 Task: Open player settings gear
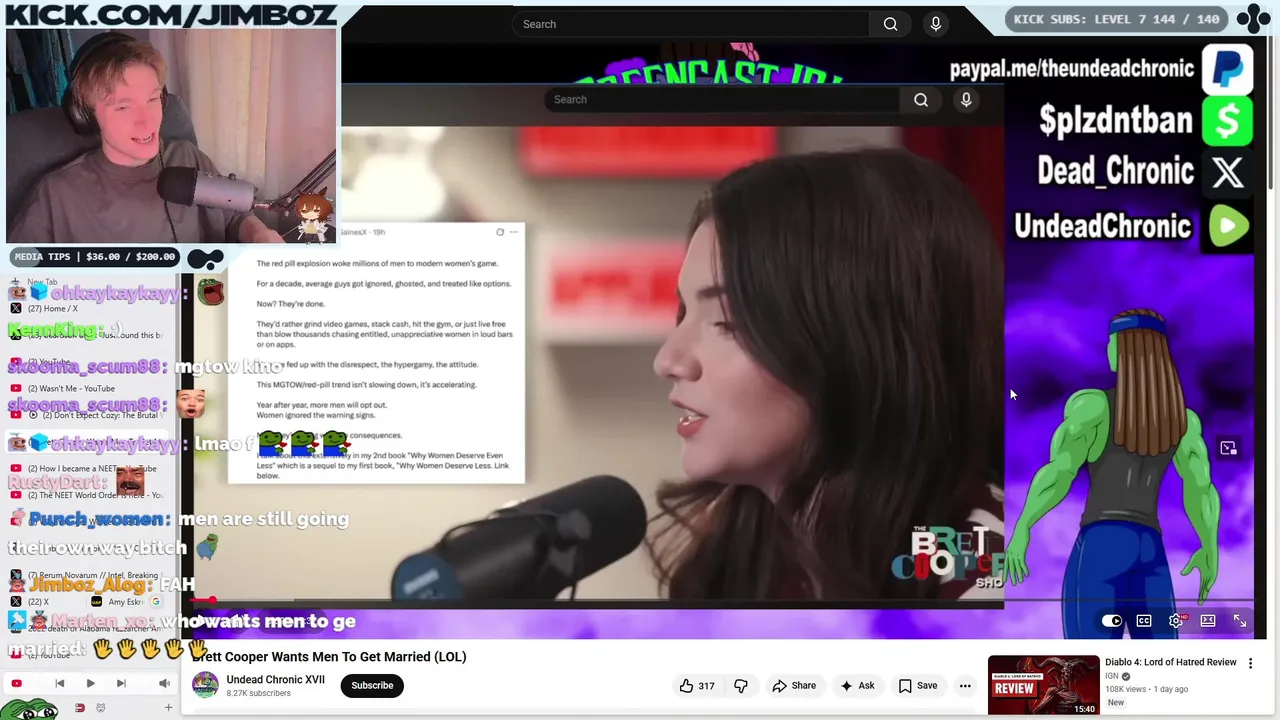click(x=1176, y=621)
